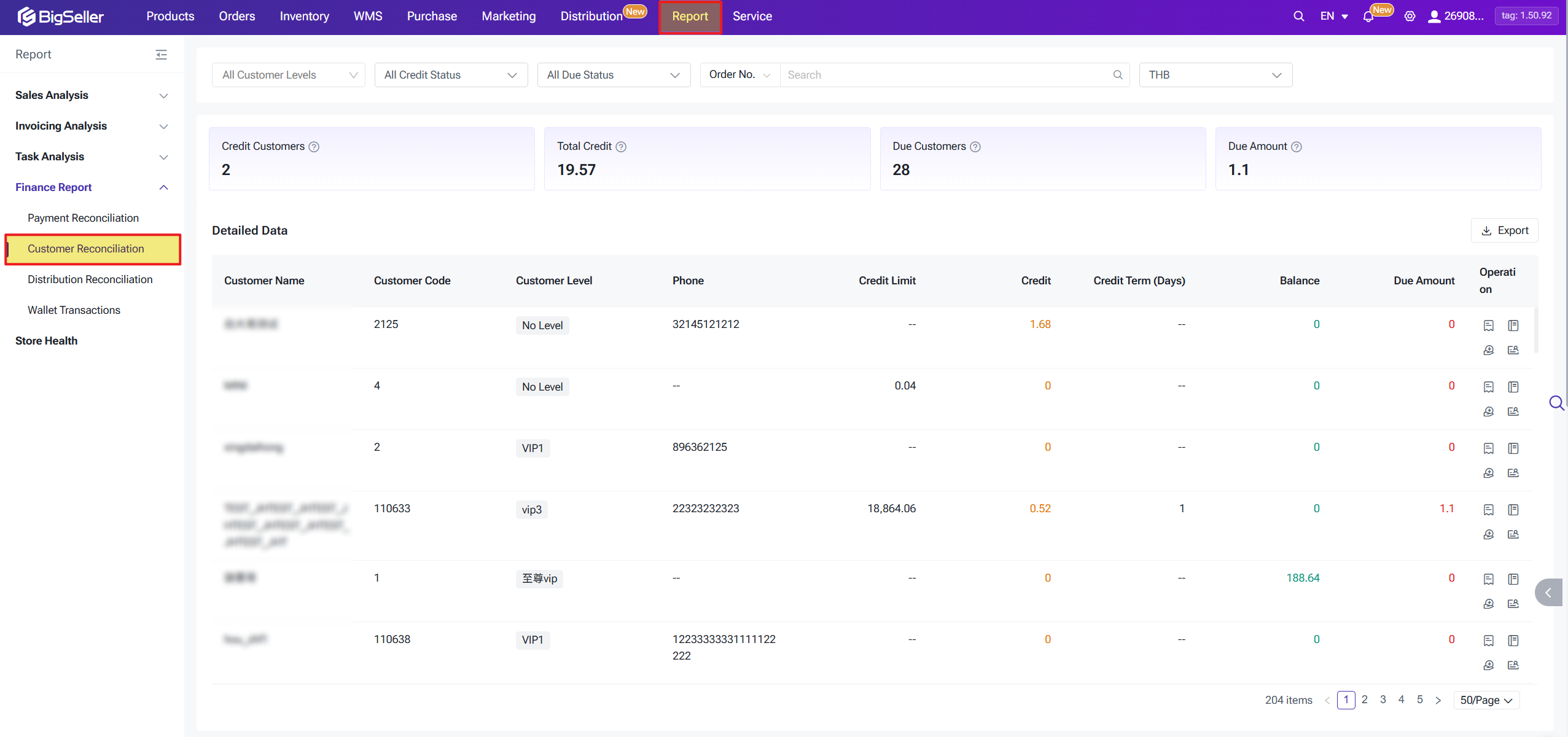Screen dimensions: 1568x737
Task: Open the THB currency dropdown
Action: (x=1215, y=75)
